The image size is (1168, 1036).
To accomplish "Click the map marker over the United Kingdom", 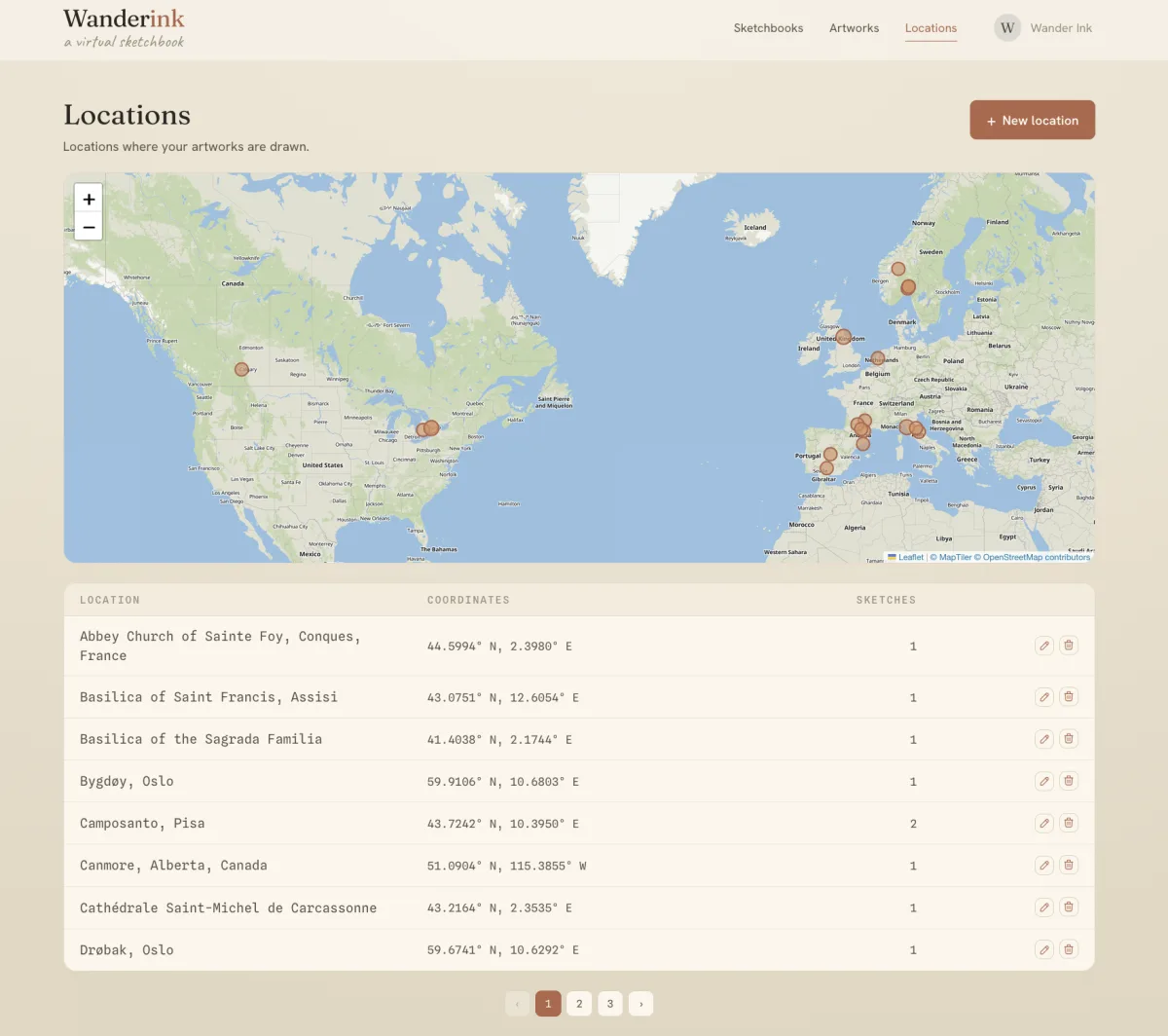I will click(x=844, y=337).
